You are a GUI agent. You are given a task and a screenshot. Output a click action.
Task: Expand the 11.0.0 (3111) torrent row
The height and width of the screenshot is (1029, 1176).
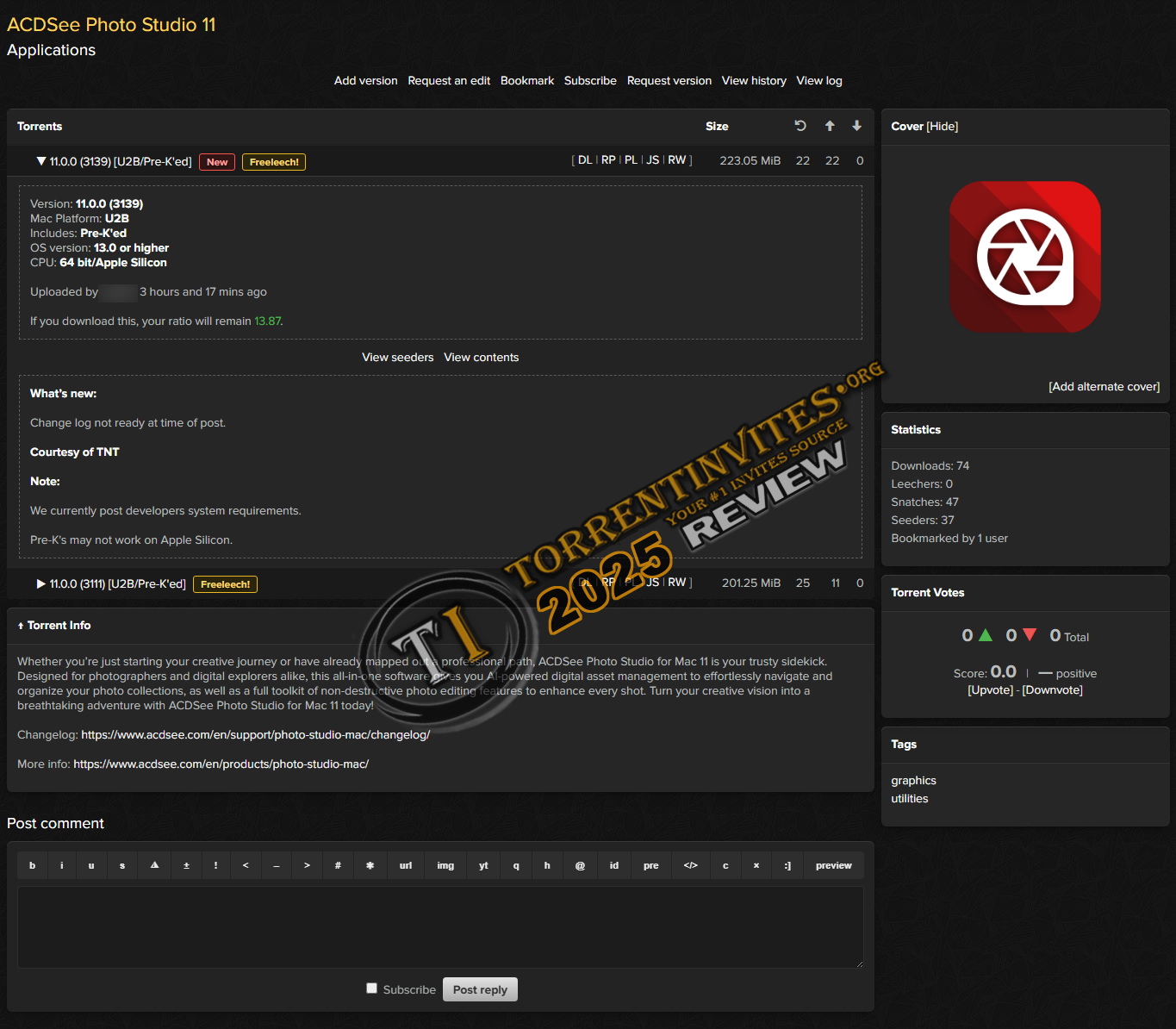click(40, 583)
